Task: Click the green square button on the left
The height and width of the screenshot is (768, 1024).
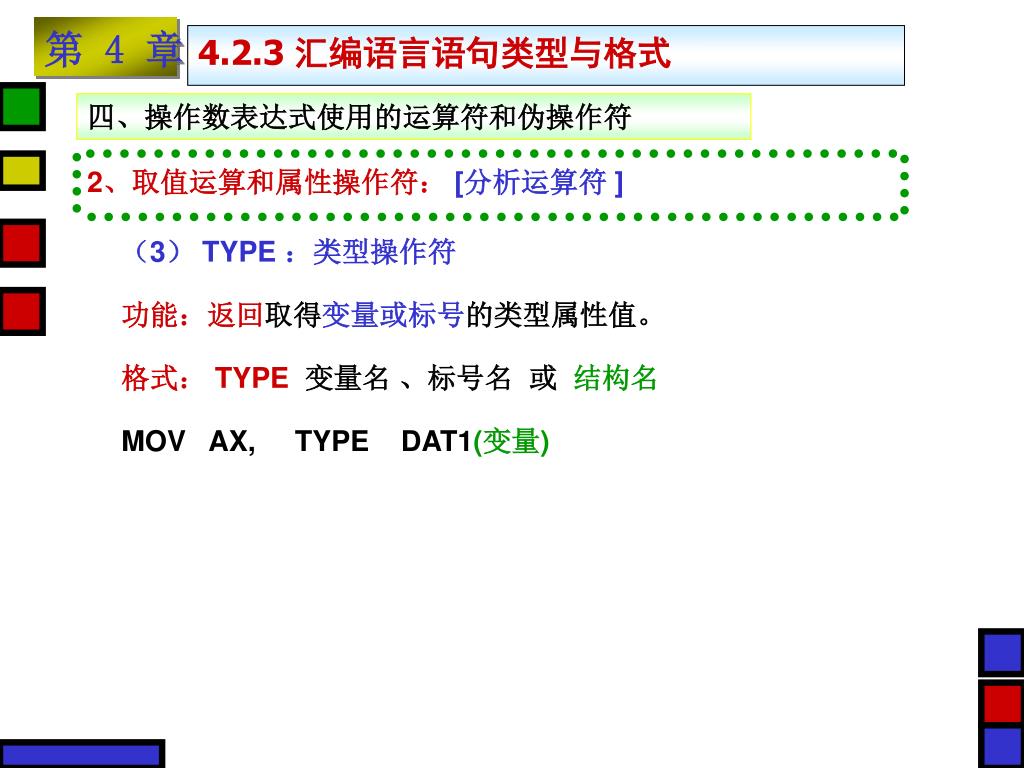Action: coord(22,106)
